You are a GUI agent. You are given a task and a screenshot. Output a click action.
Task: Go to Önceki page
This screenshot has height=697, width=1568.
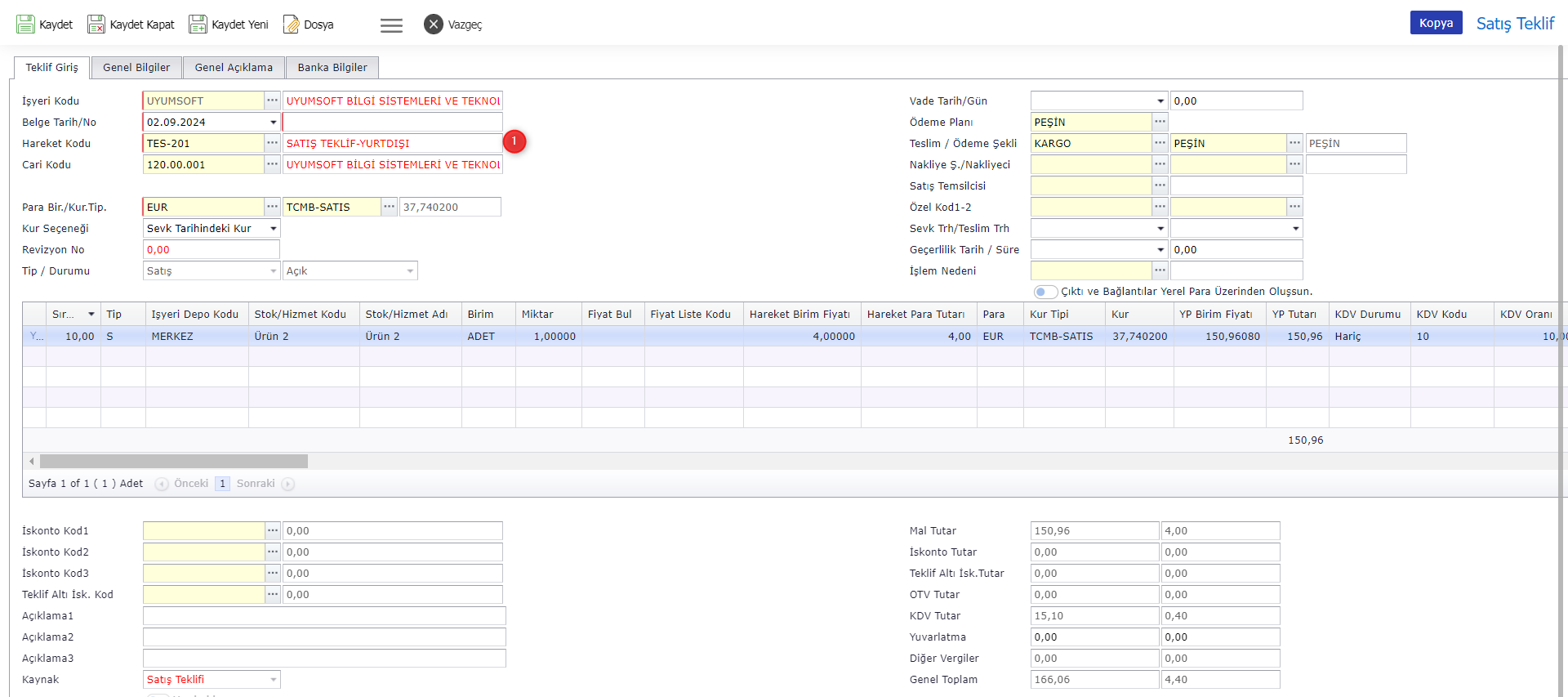(182, 484)
